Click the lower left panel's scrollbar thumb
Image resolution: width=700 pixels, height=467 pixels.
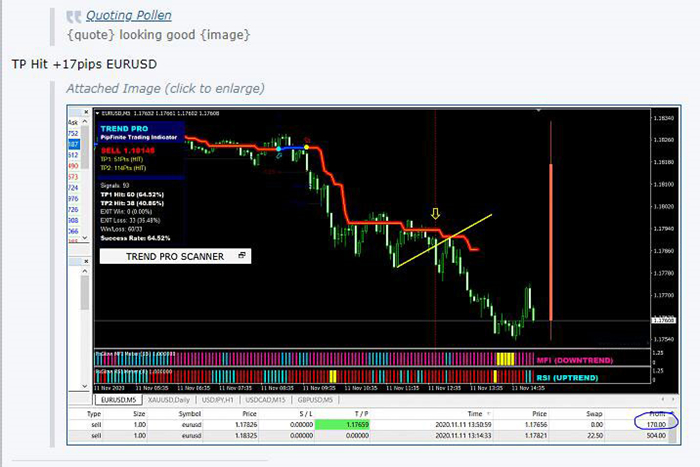pyautogui.click(x=85, y=292)
